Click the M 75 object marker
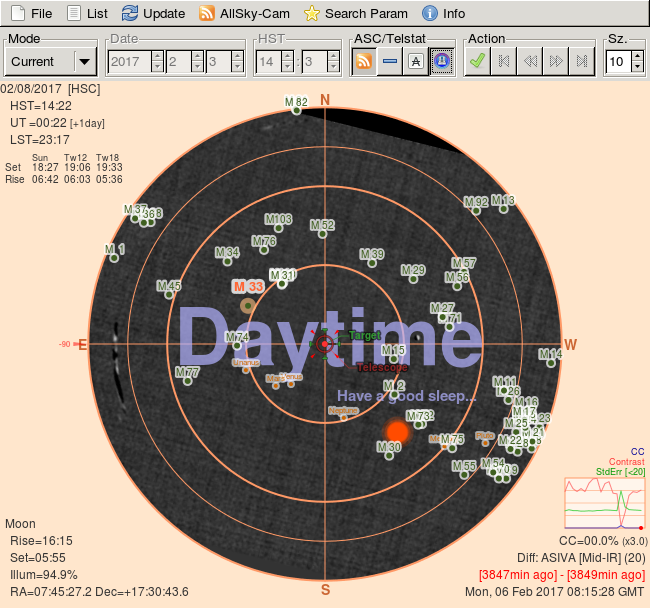Image resolution: width=650 pixels, height=608 pixels. point(452,448)
